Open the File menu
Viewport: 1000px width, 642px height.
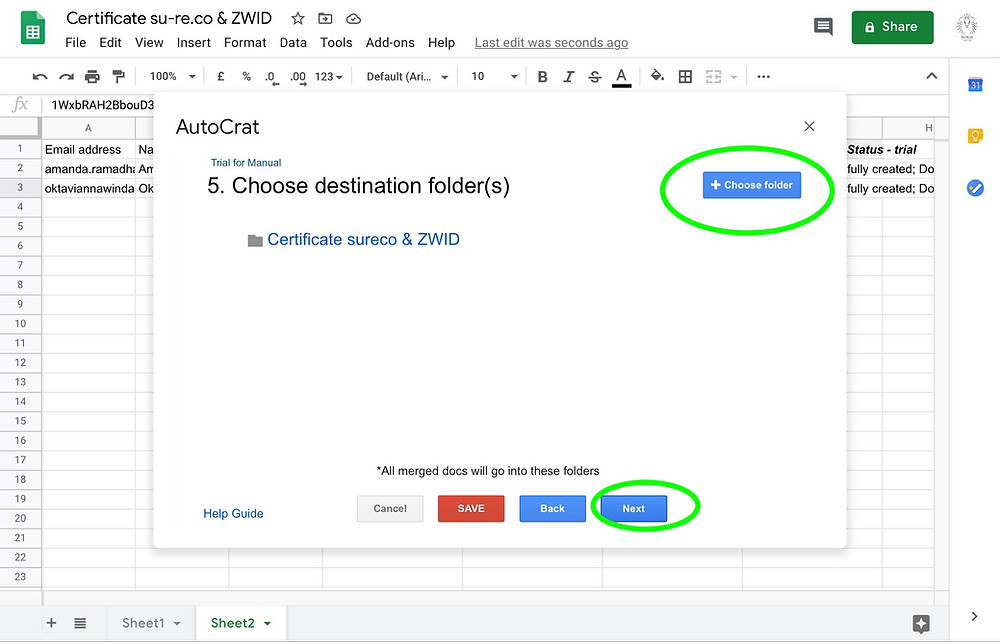tap(75, 43)
